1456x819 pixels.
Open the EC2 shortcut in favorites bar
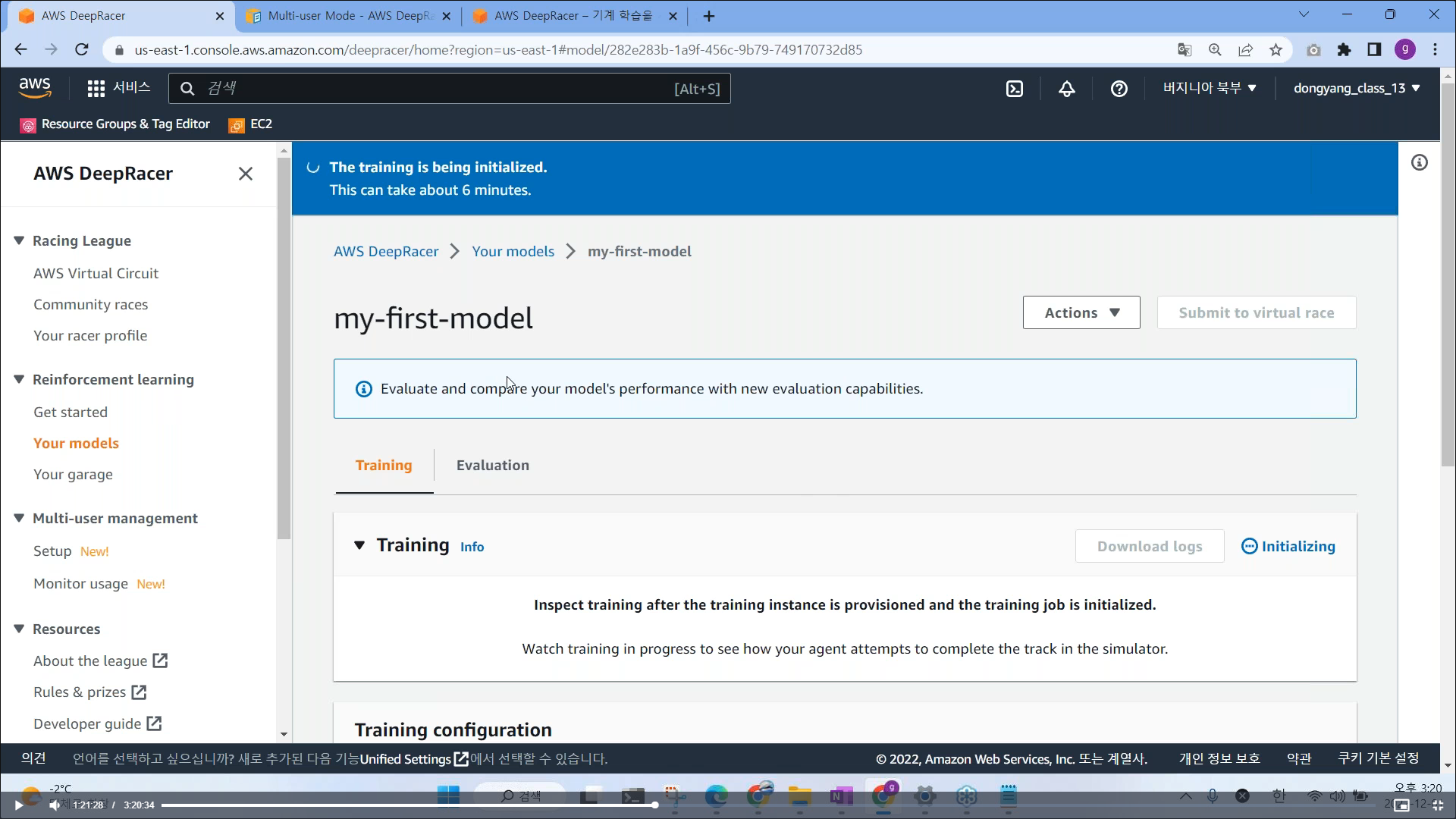pyautogui.click(x=251, y=124)
